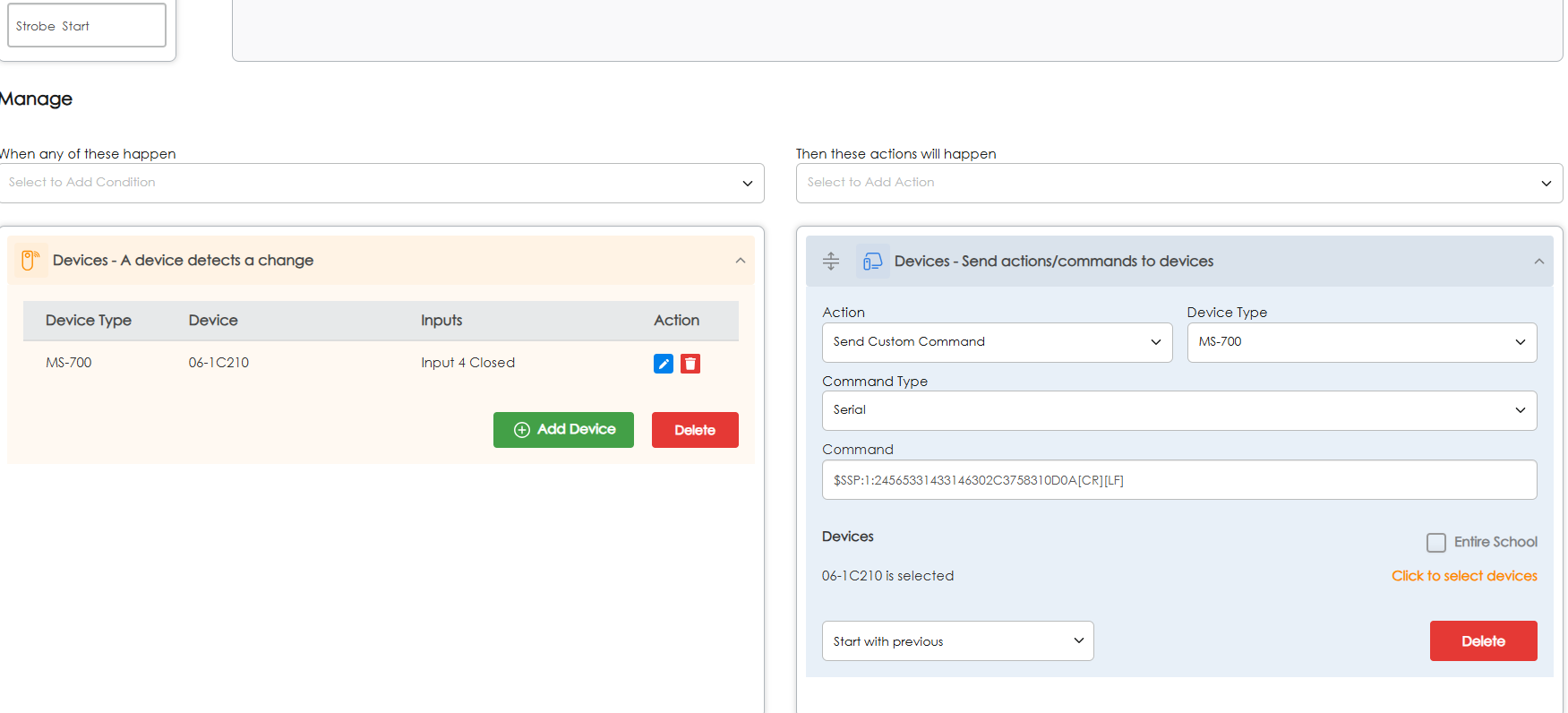The height and width of the screenshot is (713, 1568).
Task: Open the 'Start with previous' dropdown
Action: pos(957,641)
